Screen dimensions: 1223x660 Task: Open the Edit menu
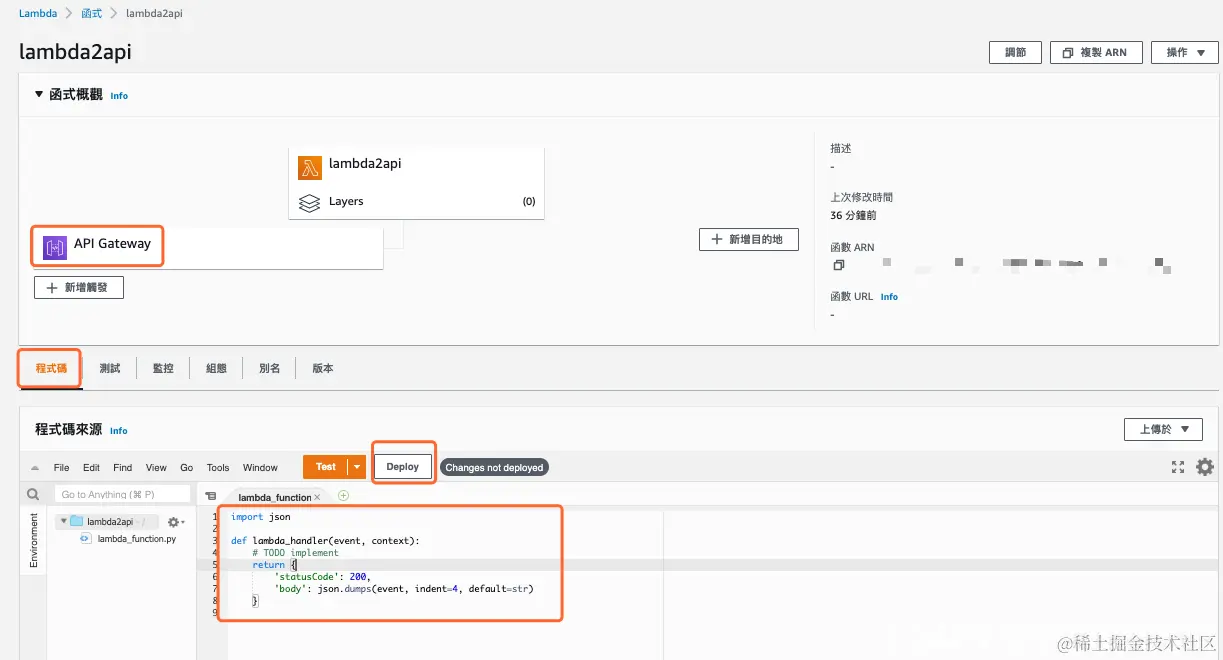pos(91,467)
